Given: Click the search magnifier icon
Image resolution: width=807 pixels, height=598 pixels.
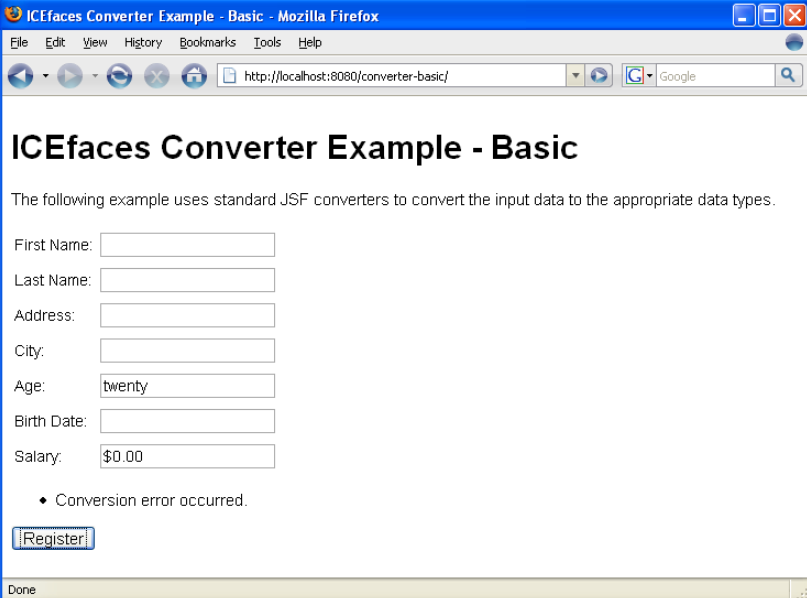Looking at the screenshot, I should 789,76.
